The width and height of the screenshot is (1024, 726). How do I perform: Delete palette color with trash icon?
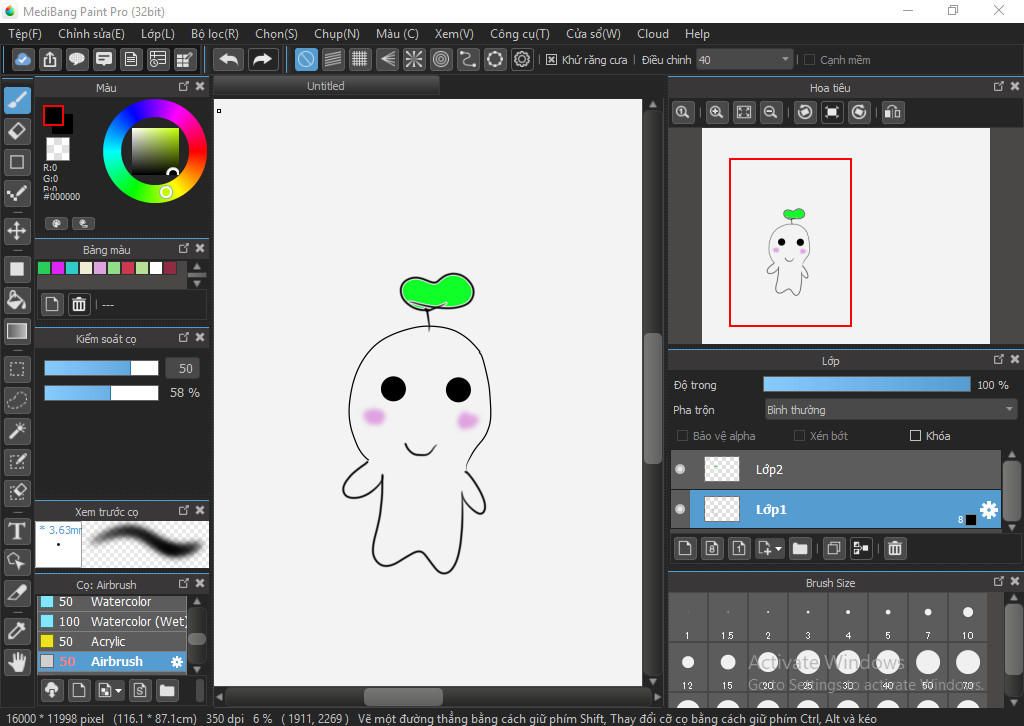(x=79, y=304)
